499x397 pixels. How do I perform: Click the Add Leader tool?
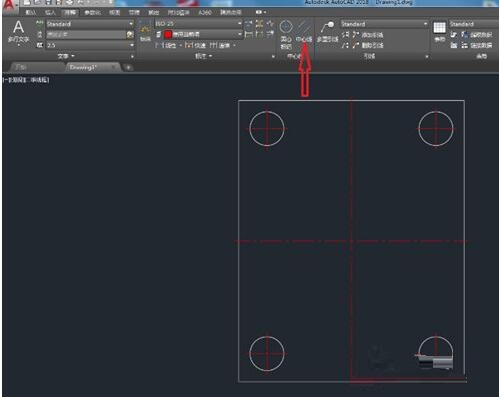(x=368, y=35)
